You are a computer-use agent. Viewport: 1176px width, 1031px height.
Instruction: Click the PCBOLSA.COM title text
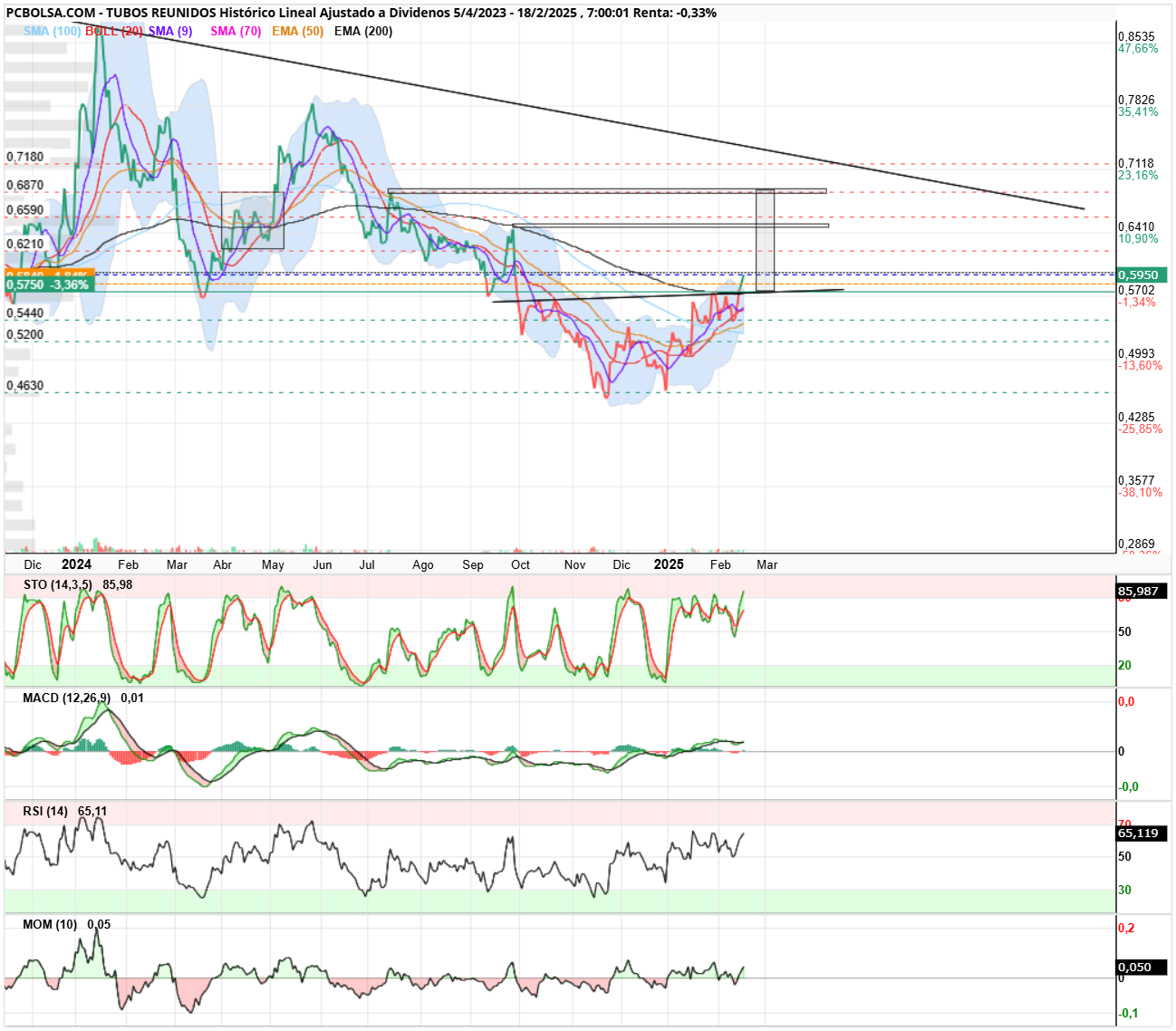[x=51, y=13]
